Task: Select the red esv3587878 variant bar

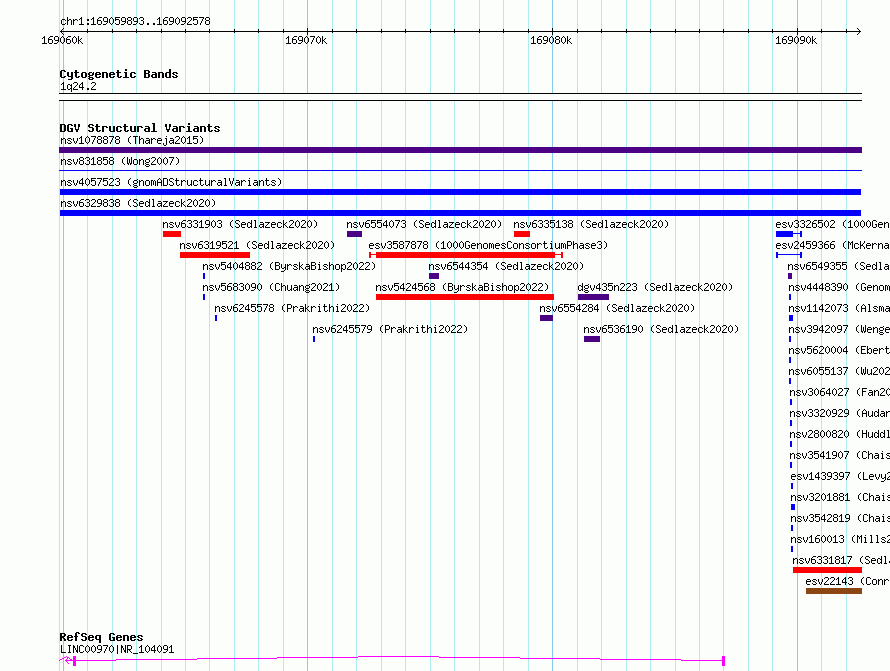Action: coord(465,255)
